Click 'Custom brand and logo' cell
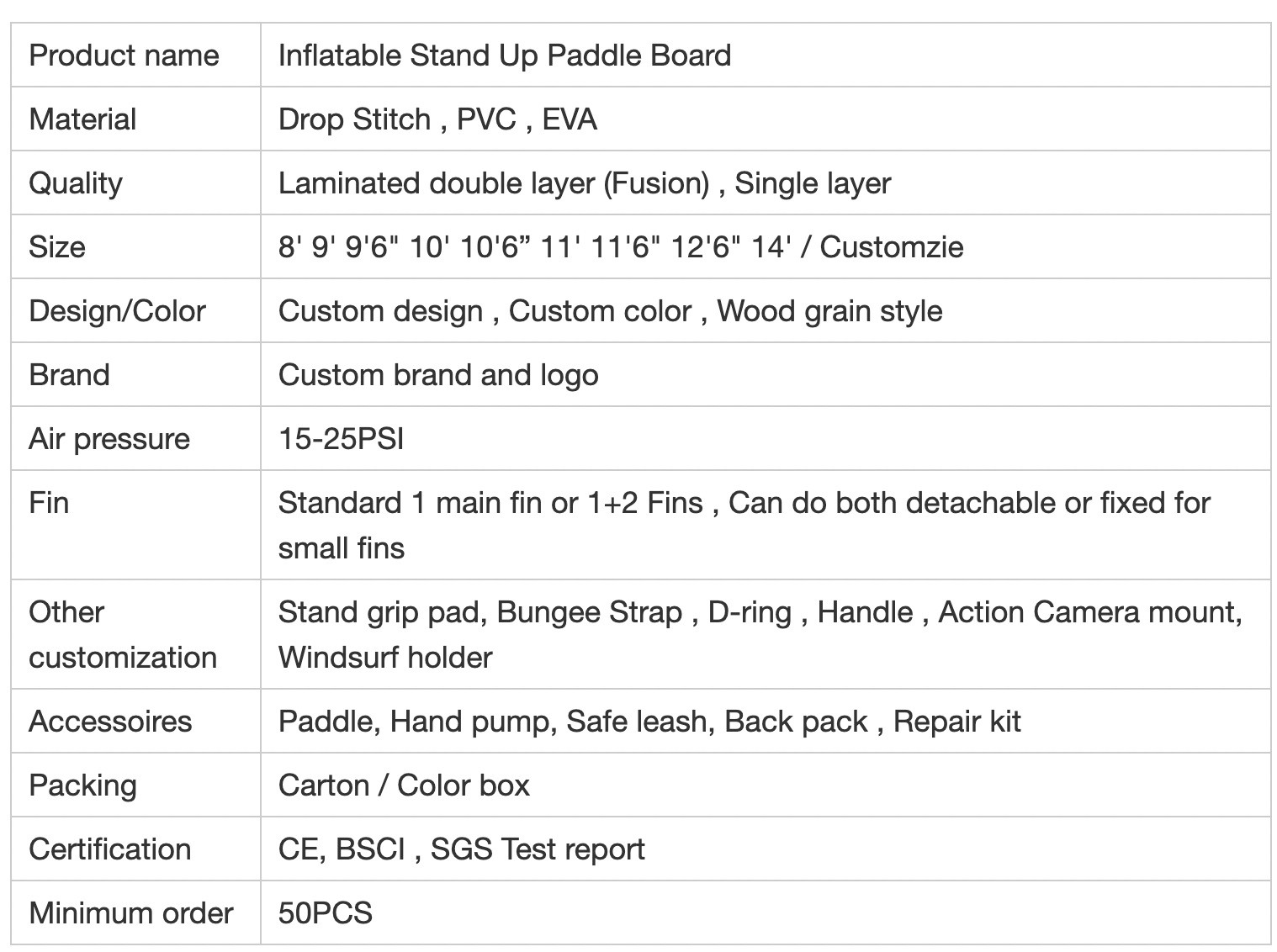1277x952 pixels. click(x=438, y=375)
